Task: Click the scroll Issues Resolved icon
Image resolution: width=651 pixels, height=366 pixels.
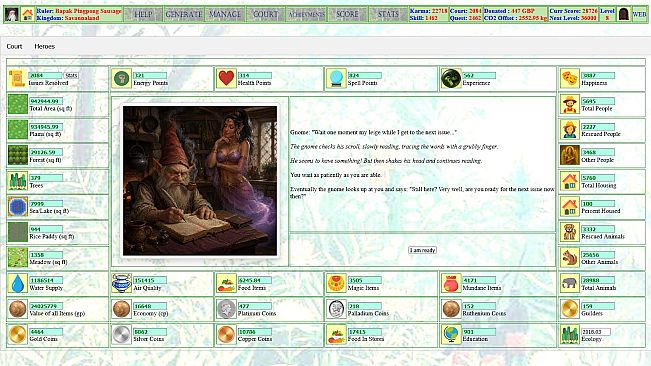Action: [17, 78]
